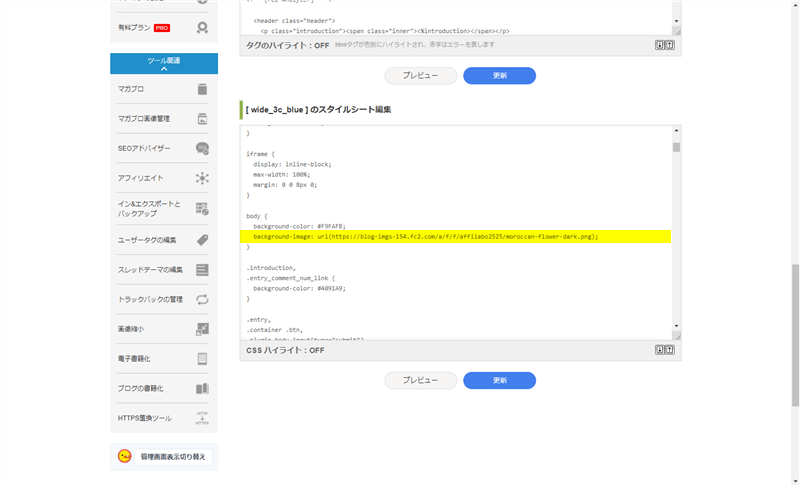Screen dimensions: 800x486
Task: Click the display: inline-block; line
Action: (x=292, y=164)
